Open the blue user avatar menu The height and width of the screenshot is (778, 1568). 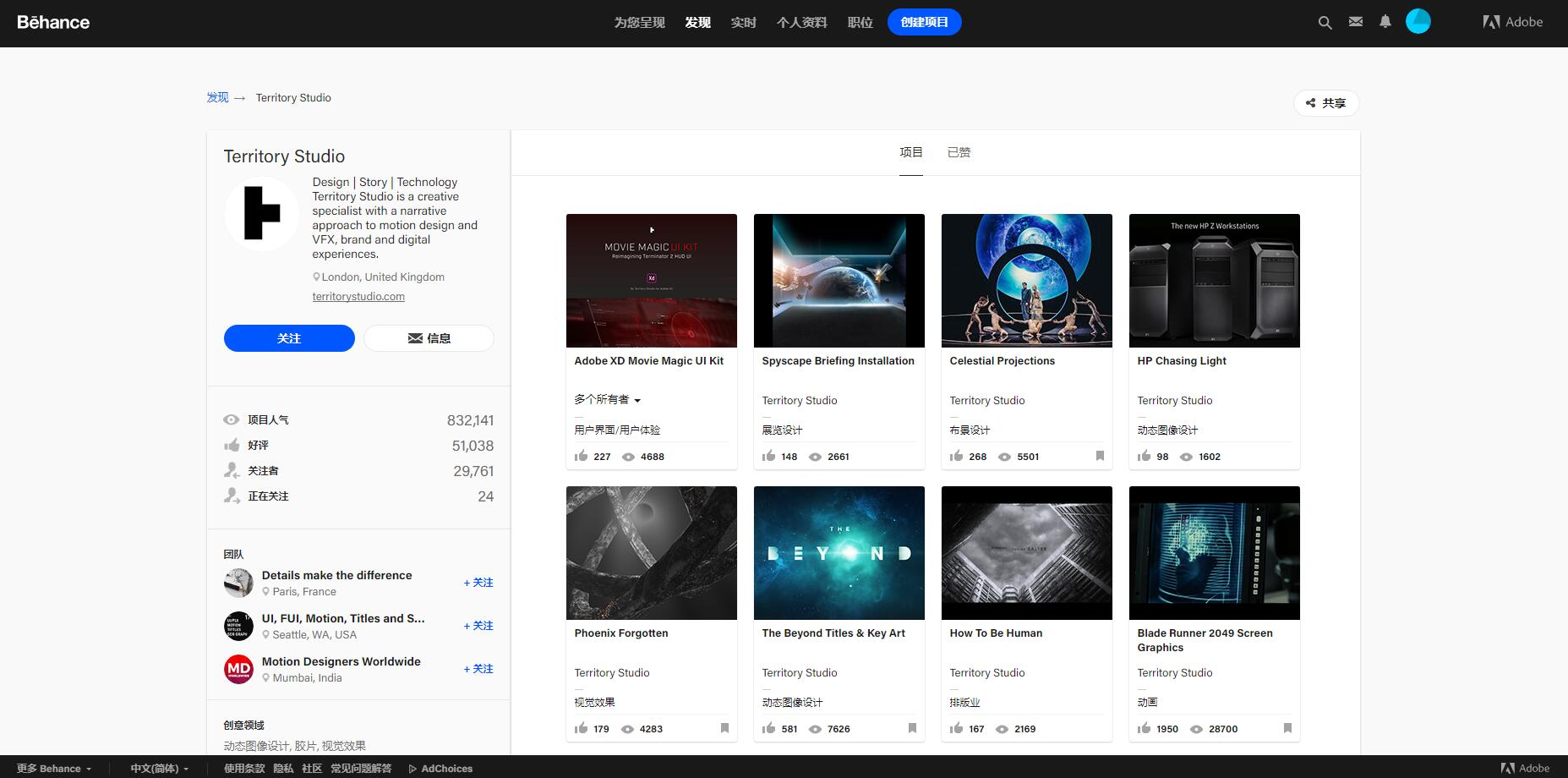click(x=1418, y=22)
